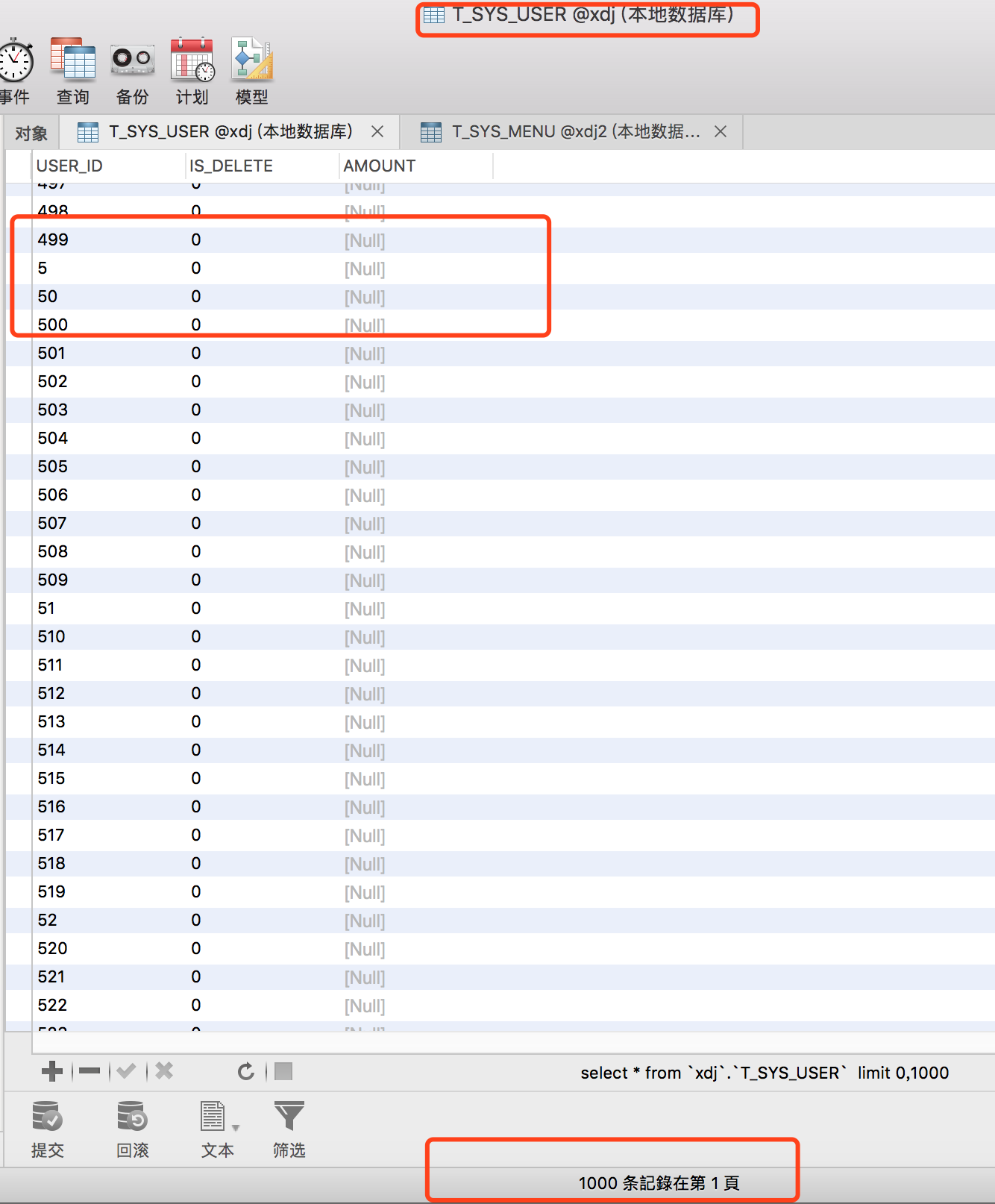This screenshot has width=995, height=1204.
Task: Select AMOUNT [Null] cell in row 517
Action: tap(416, 835)
